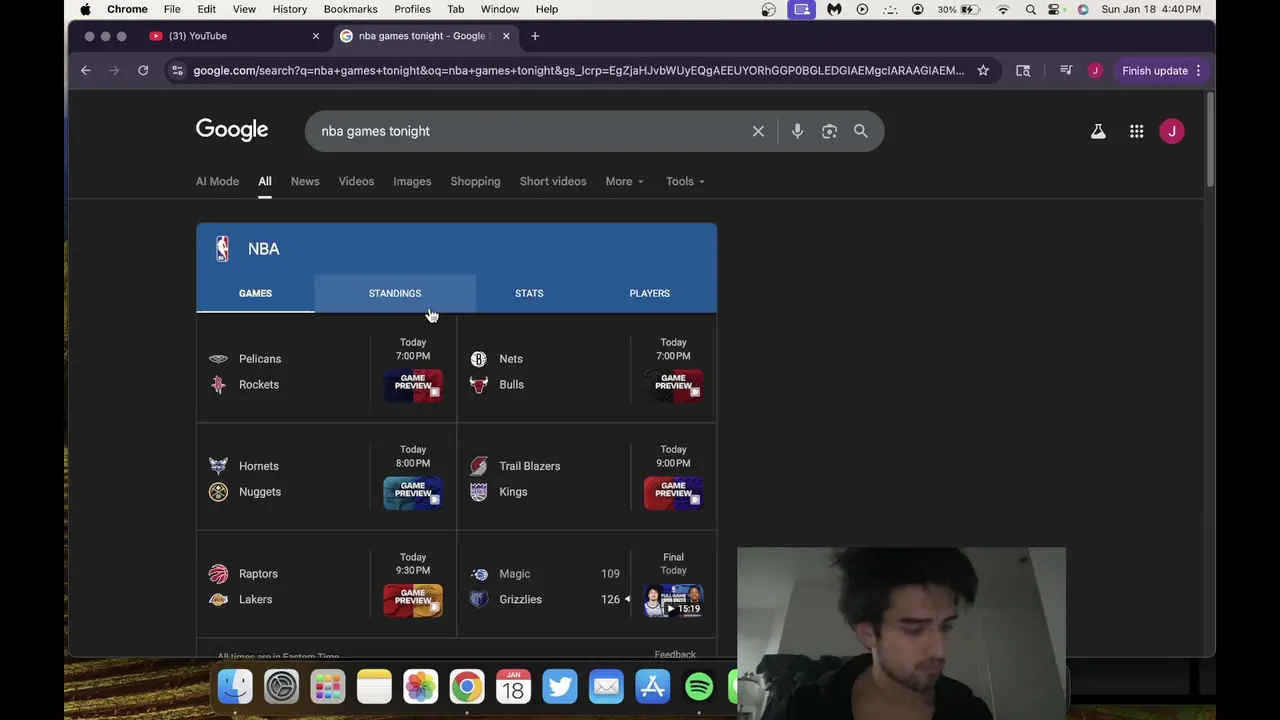The image size is (1280, 720).
Task: Start voice search with microphone icon
Action: point(797,131)
